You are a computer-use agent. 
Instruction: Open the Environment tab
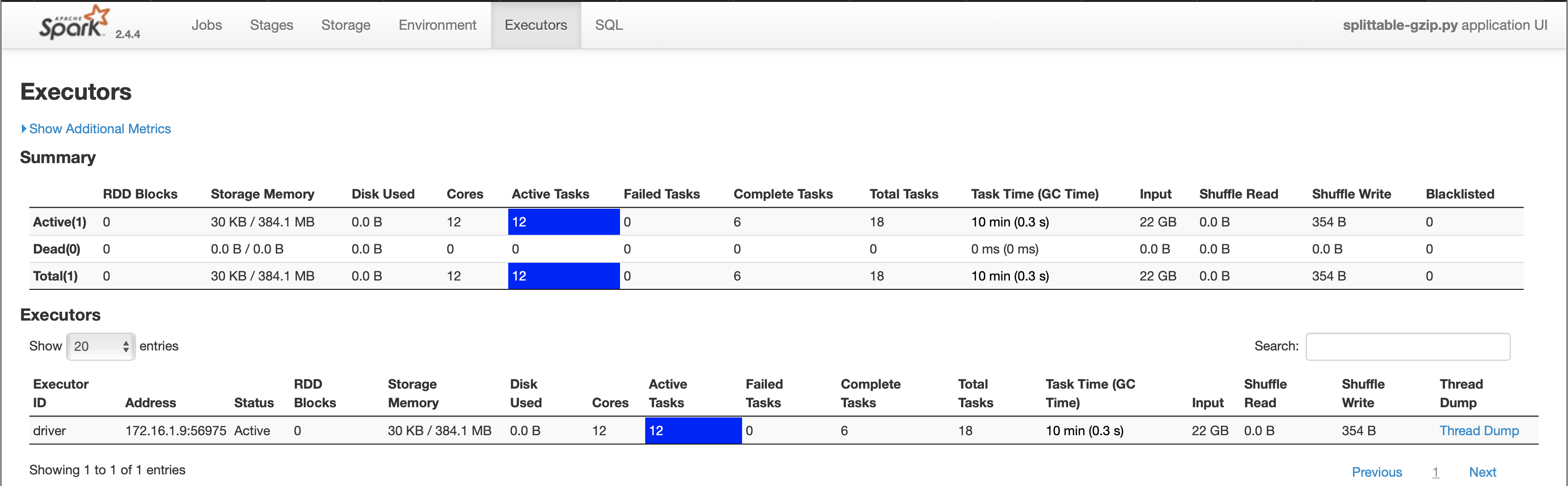pyautogui.click(x=437, y=25)
